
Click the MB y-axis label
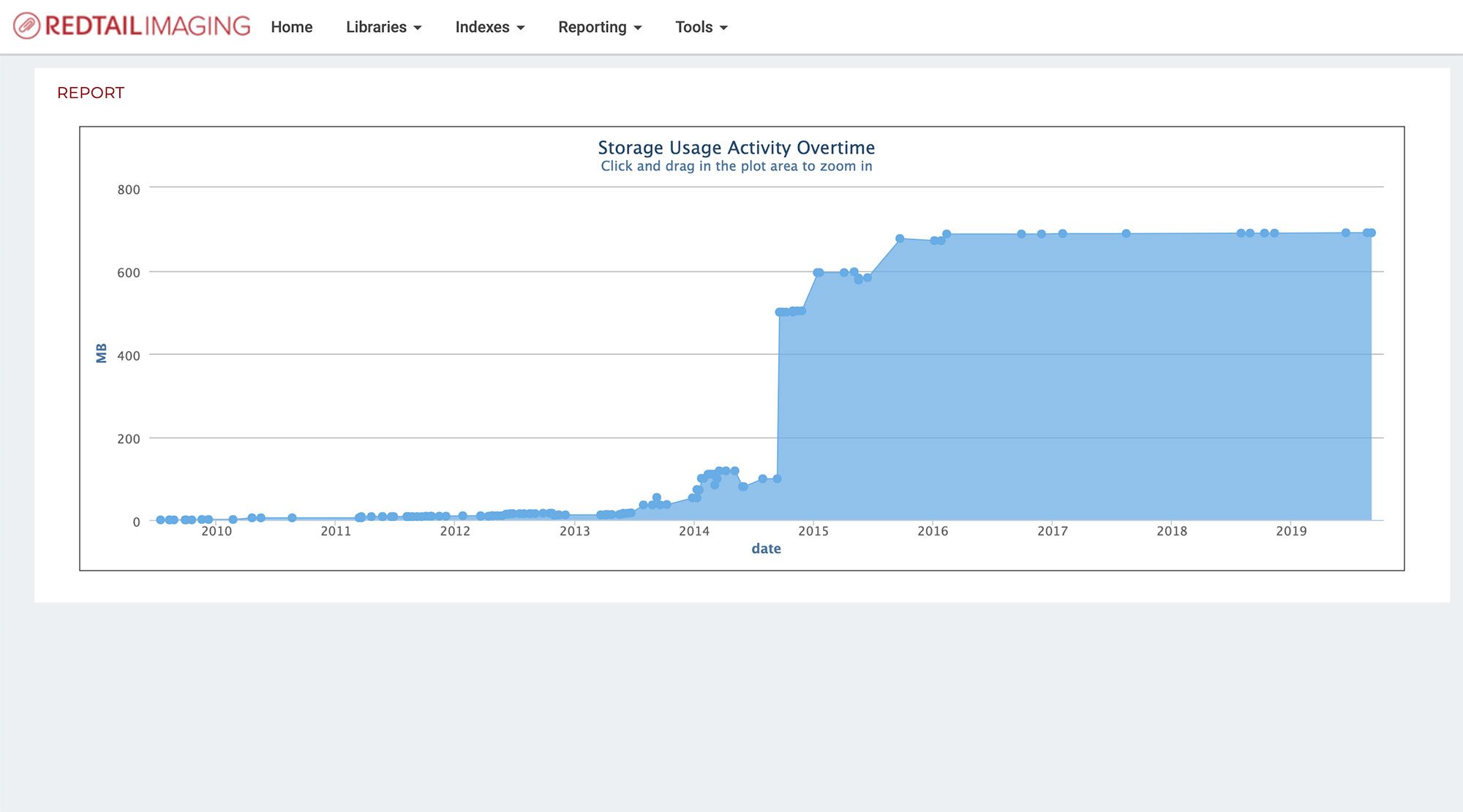click(101, 353)
